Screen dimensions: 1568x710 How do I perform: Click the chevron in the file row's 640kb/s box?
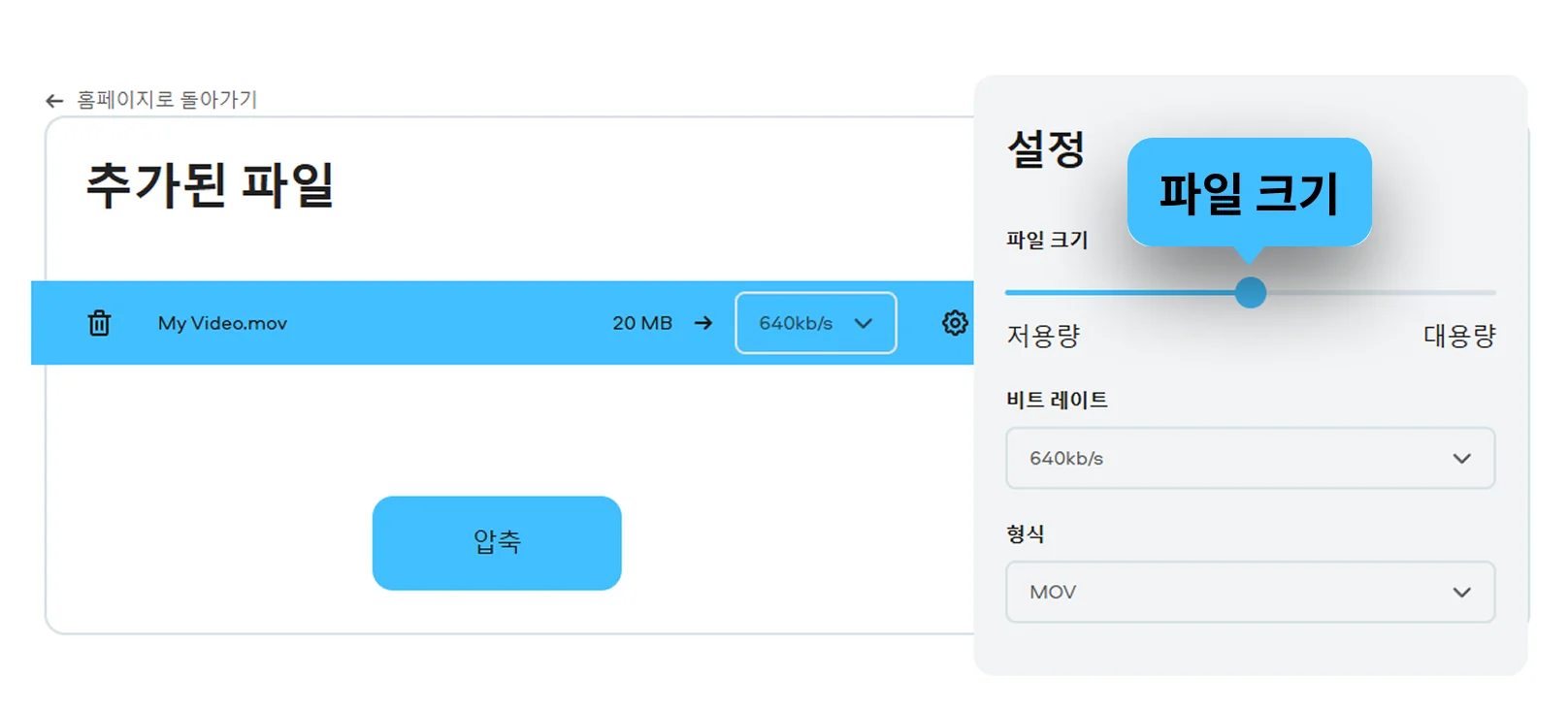tap(863, 323)
